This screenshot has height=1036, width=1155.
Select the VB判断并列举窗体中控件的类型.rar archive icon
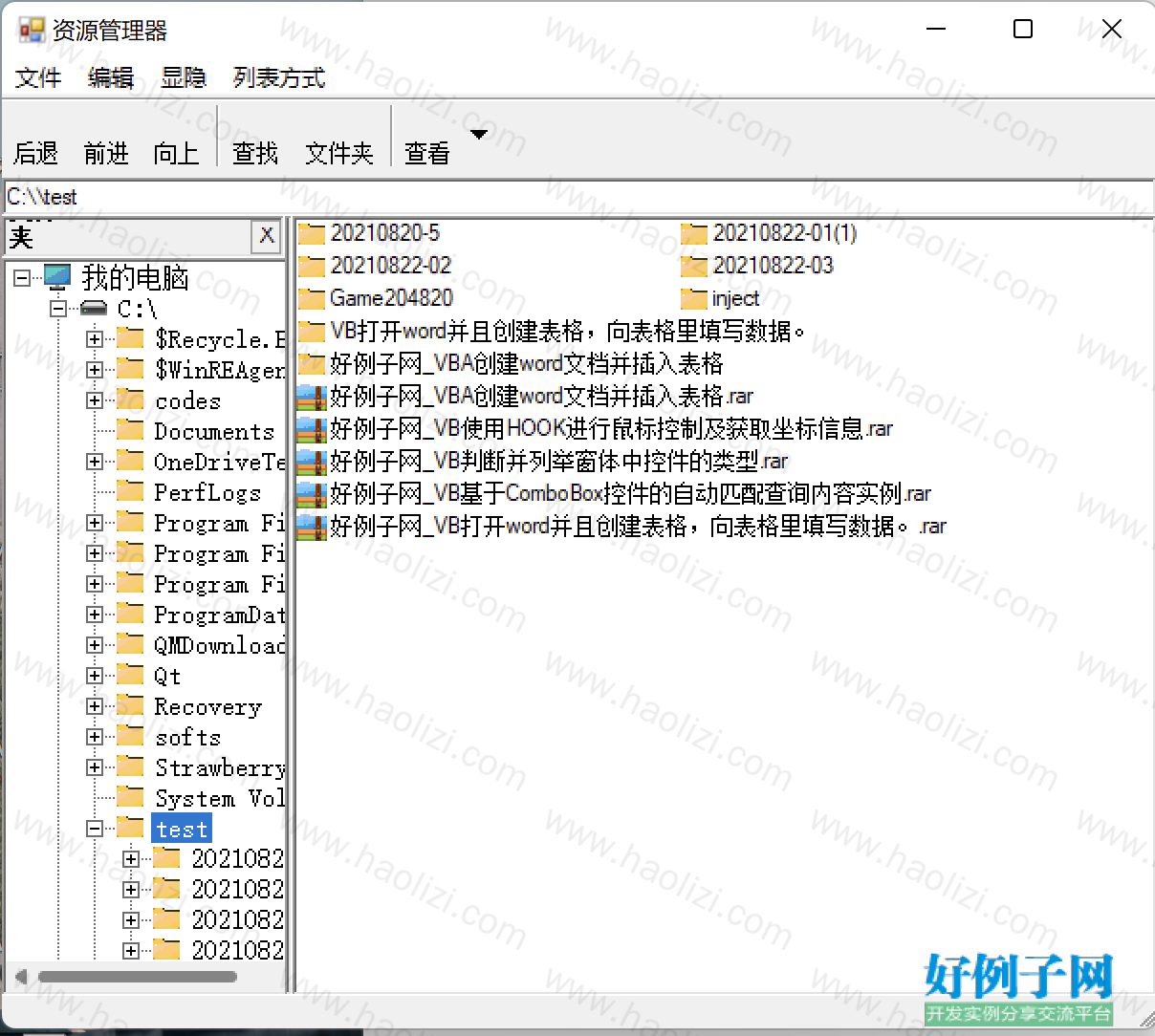(x=312, y=461)
